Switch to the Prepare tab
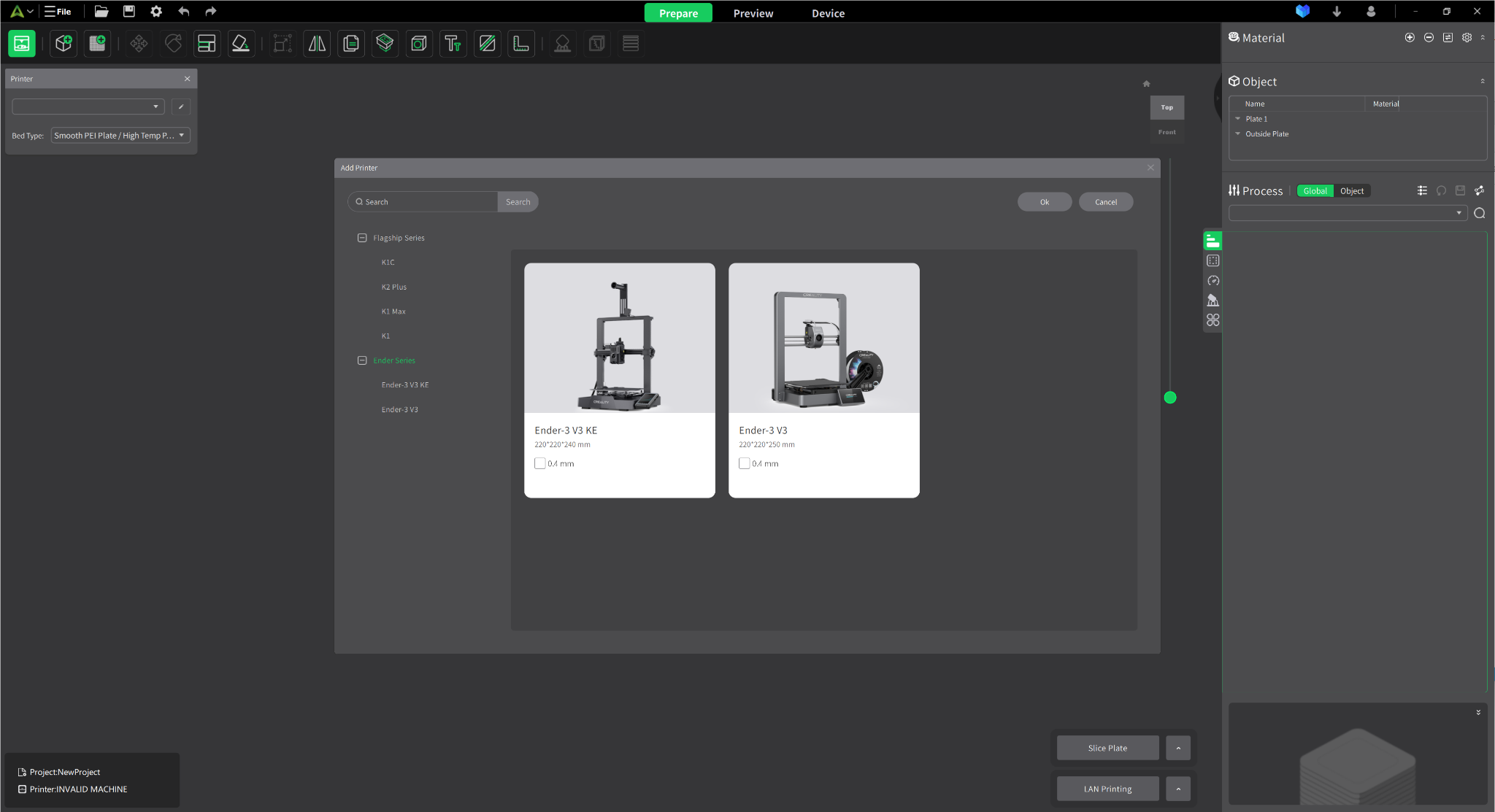The width and height of the screenshot is (1495, 812). click(678, 13)
